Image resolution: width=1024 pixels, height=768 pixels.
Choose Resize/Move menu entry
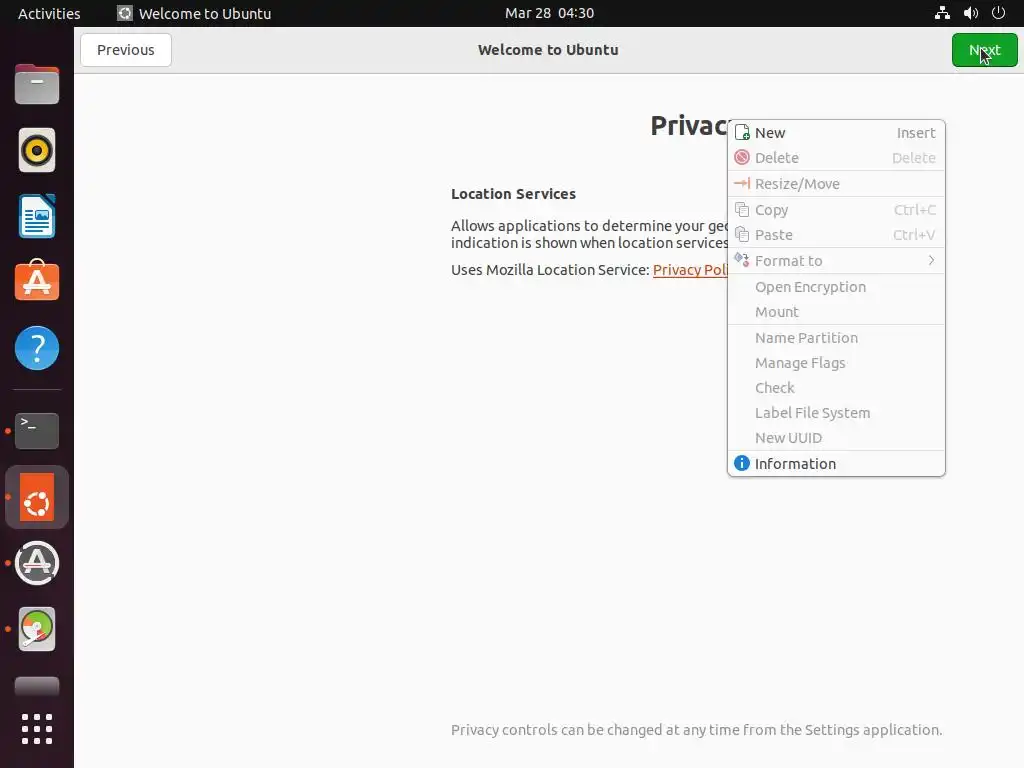pos(836,184)
